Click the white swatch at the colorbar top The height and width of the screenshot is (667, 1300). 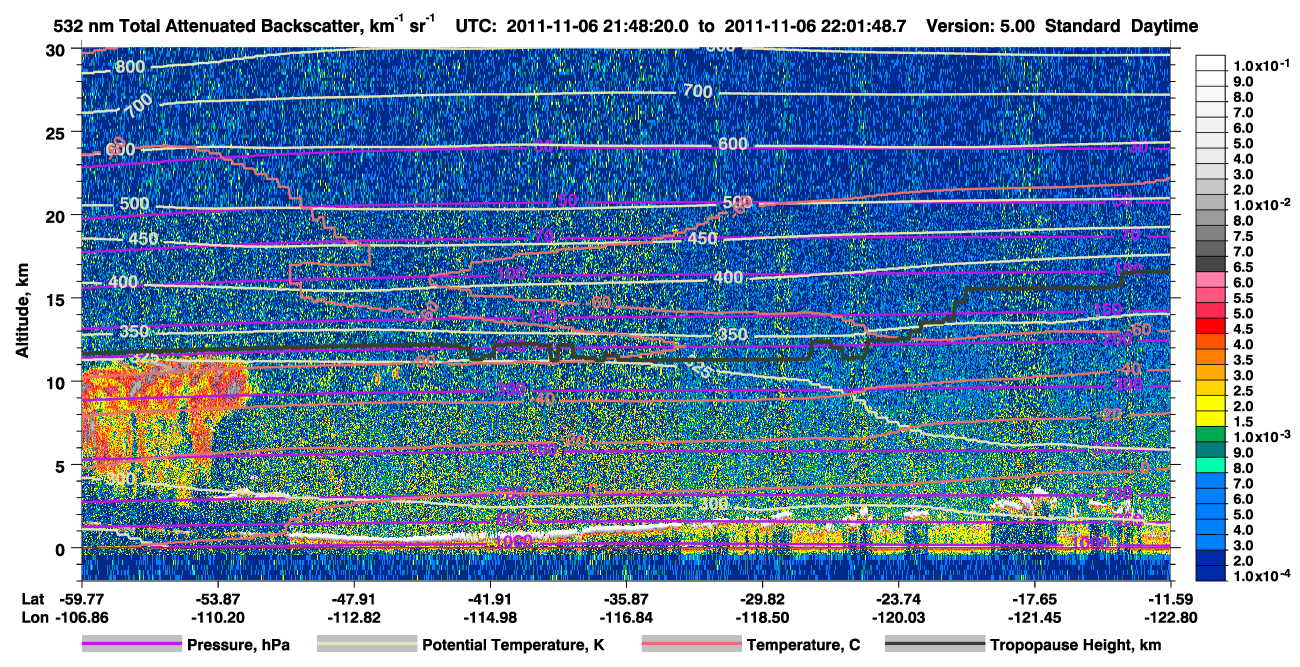pyautogui.click(x=1213, y=62)
